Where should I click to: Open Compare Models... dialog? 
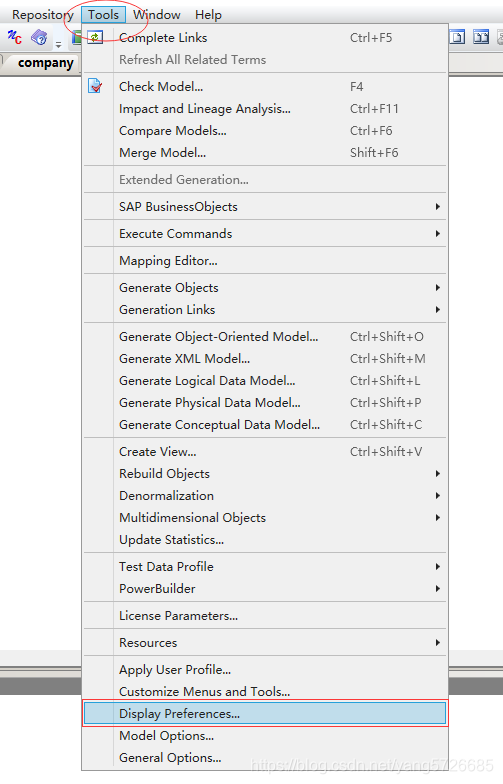tap(265, 130)
